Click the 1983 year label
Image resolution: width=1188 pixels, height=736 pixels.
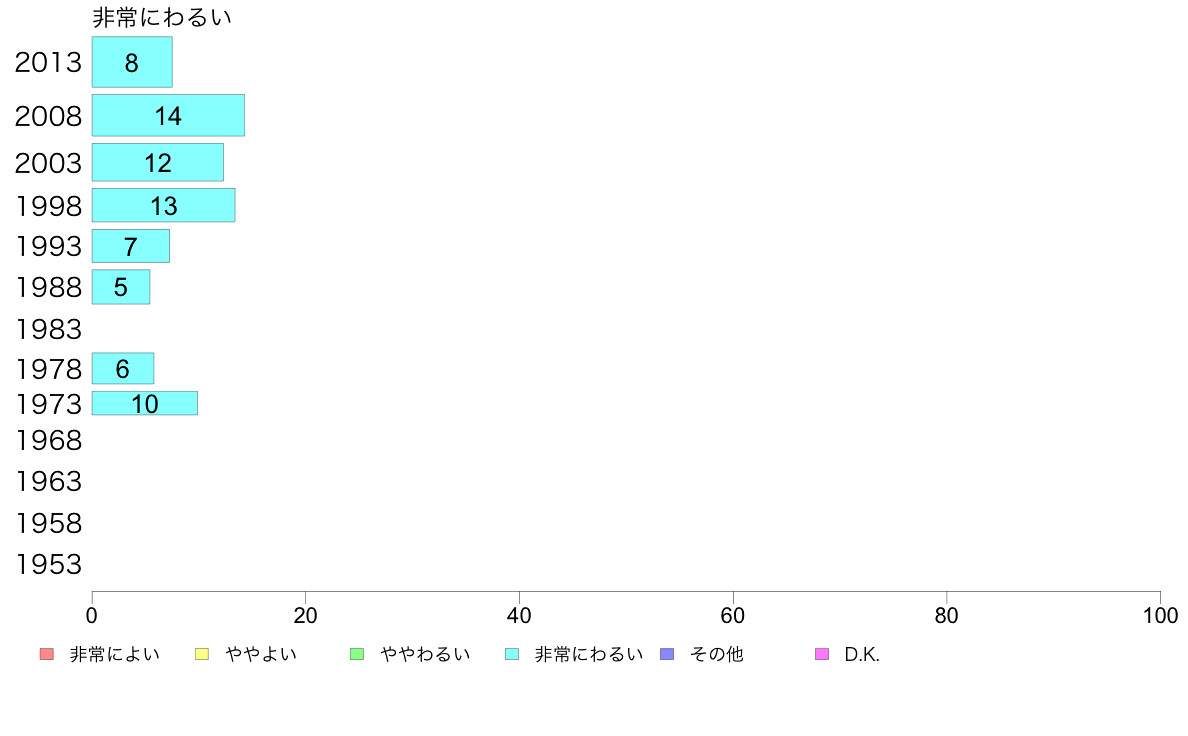click(48, 329)
